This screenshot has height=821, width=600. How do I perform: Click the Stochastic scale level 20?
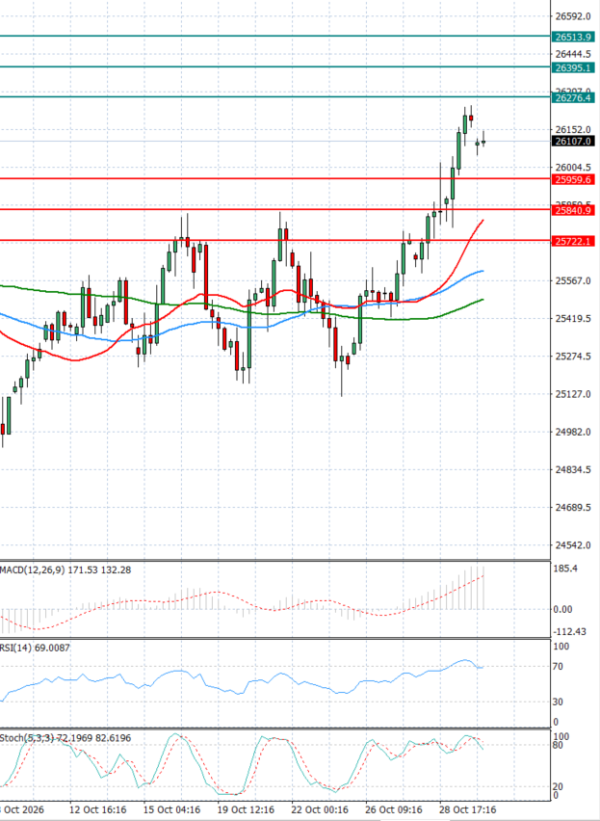click(x=559, y=787)
